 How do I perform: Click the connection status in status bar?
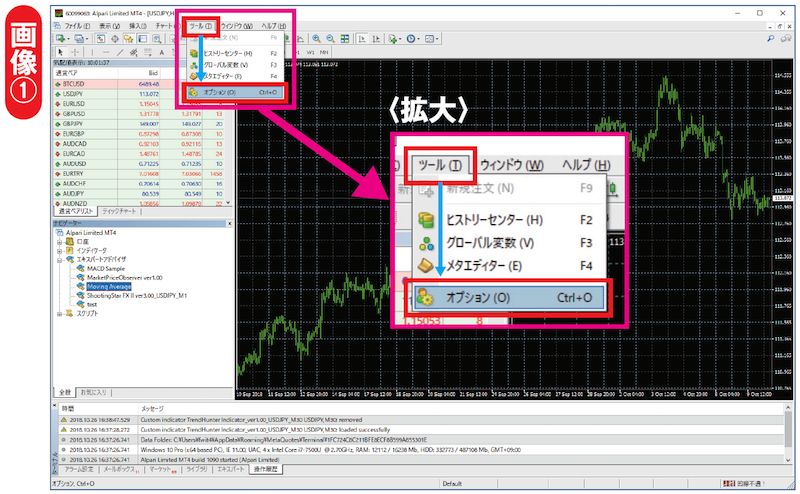[745, 483]
